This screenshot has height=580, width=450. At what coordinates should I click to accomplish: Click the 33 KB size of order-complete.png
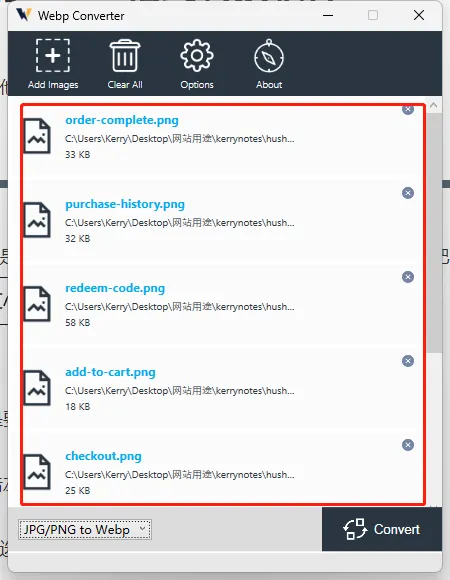(x=78, y=155)
